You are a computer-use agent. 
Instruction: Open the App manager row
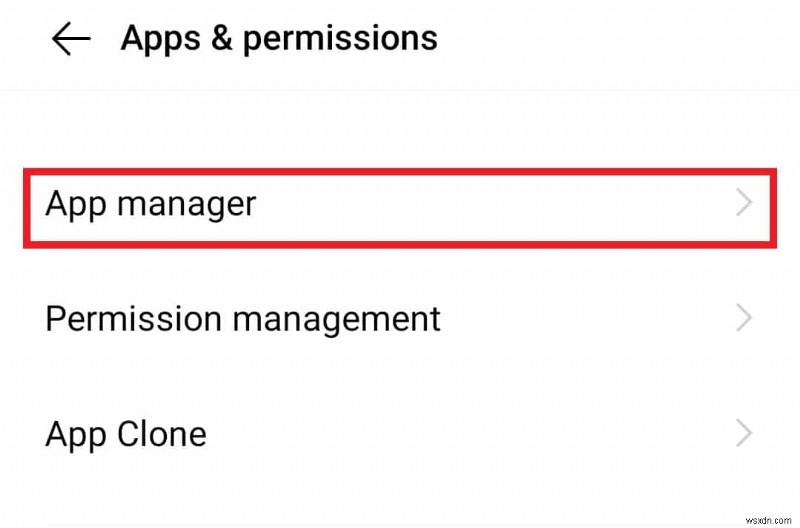point(400,205)
